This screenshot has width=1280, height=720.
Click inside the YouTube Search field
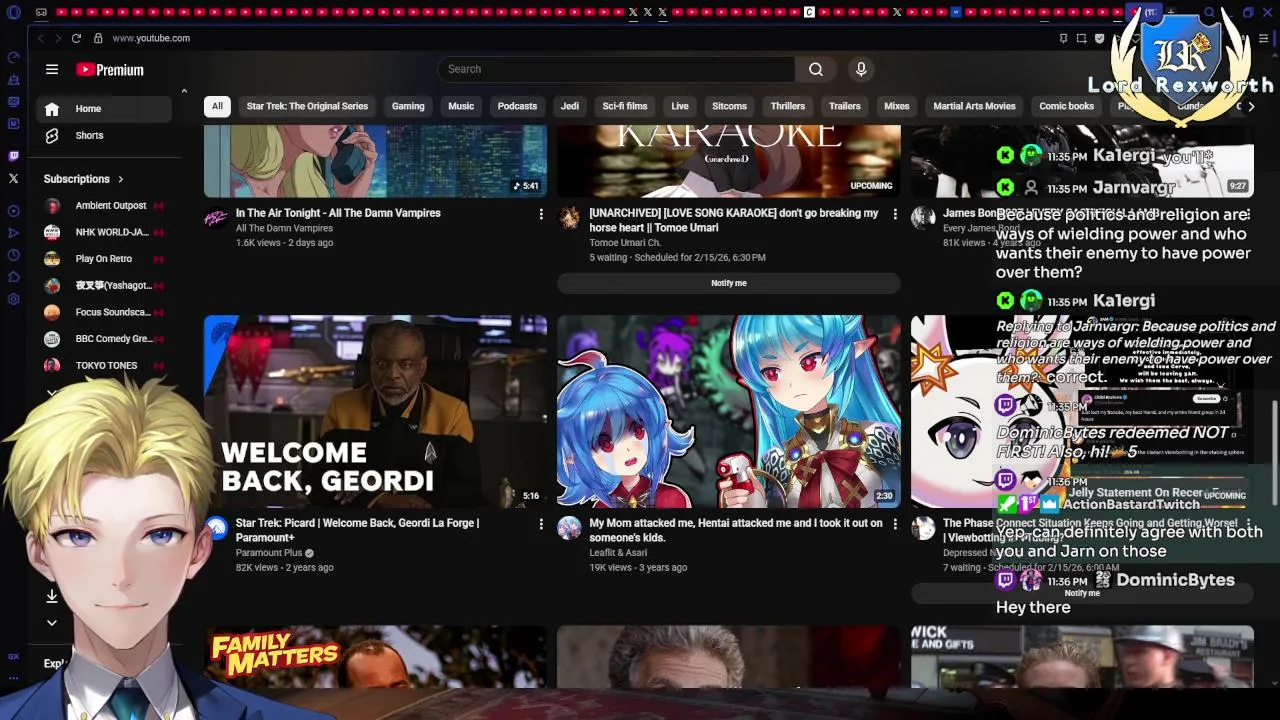[616, 69]
